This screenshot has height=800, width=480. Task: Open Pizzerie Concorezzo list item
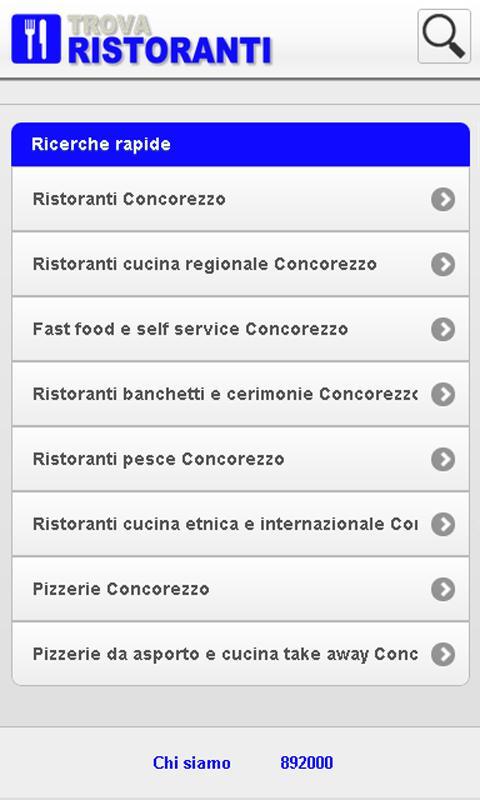[x=240, y=589]
